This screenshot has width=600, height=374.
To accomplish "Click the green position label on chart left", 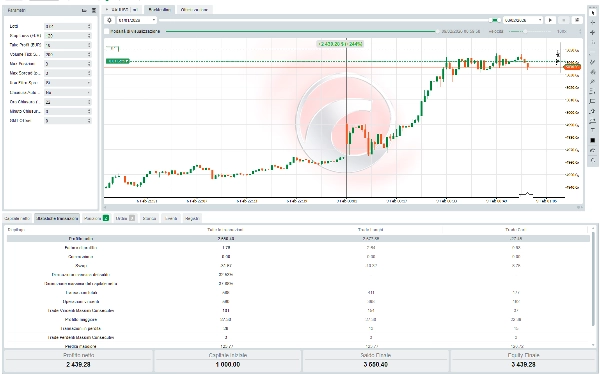I will [117, 61].
